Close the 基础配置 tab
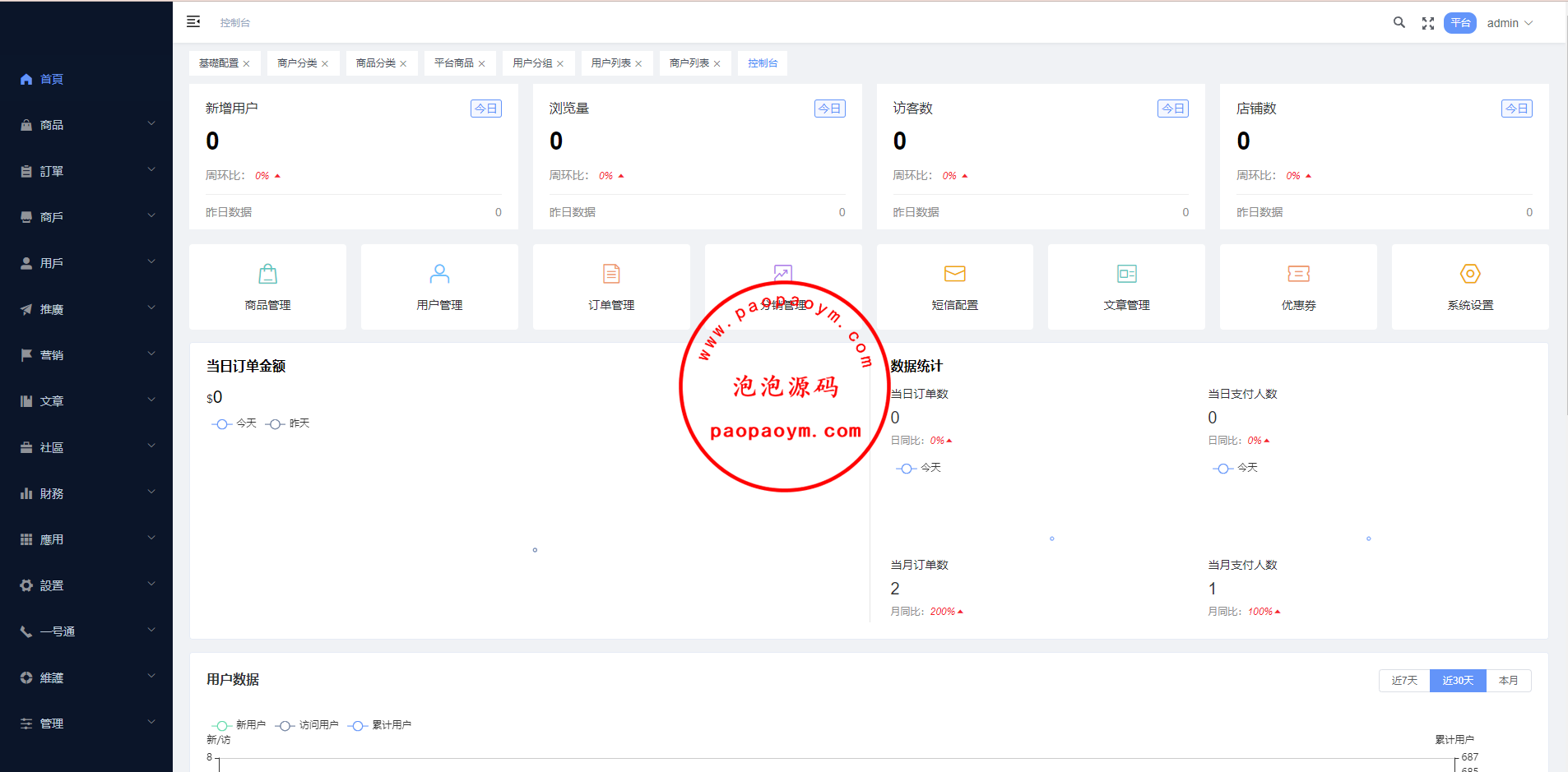1568x772 pixels. (246, 64)
